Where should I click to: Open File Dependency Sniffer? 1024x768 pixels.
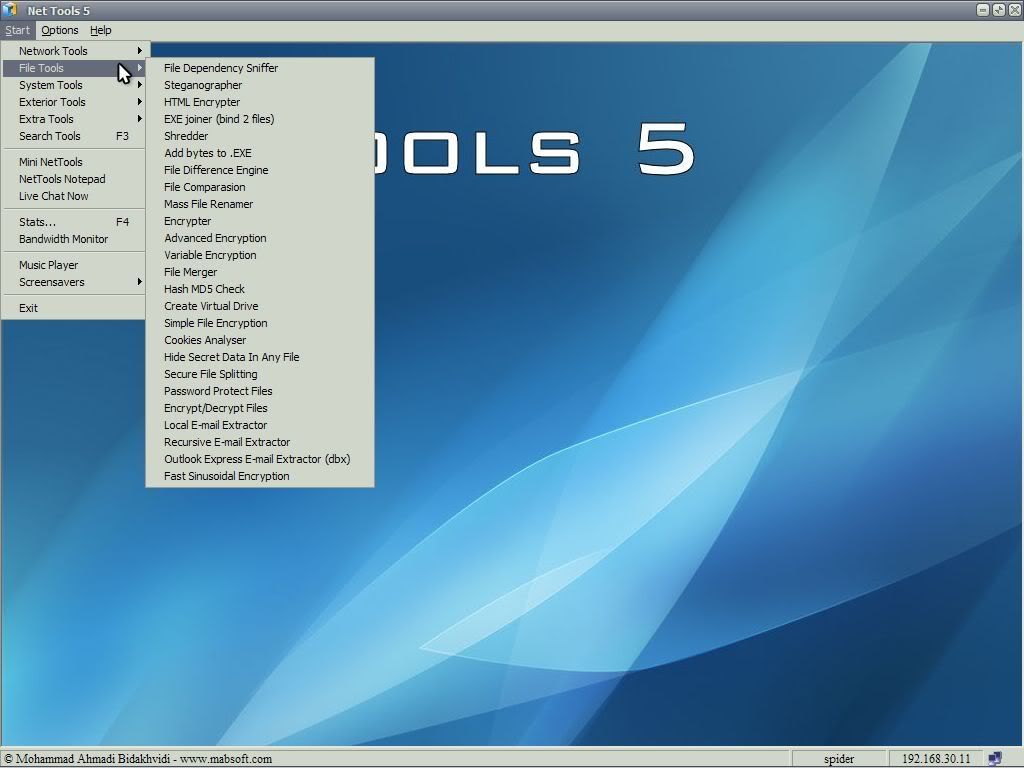click(x=260, y=68)
